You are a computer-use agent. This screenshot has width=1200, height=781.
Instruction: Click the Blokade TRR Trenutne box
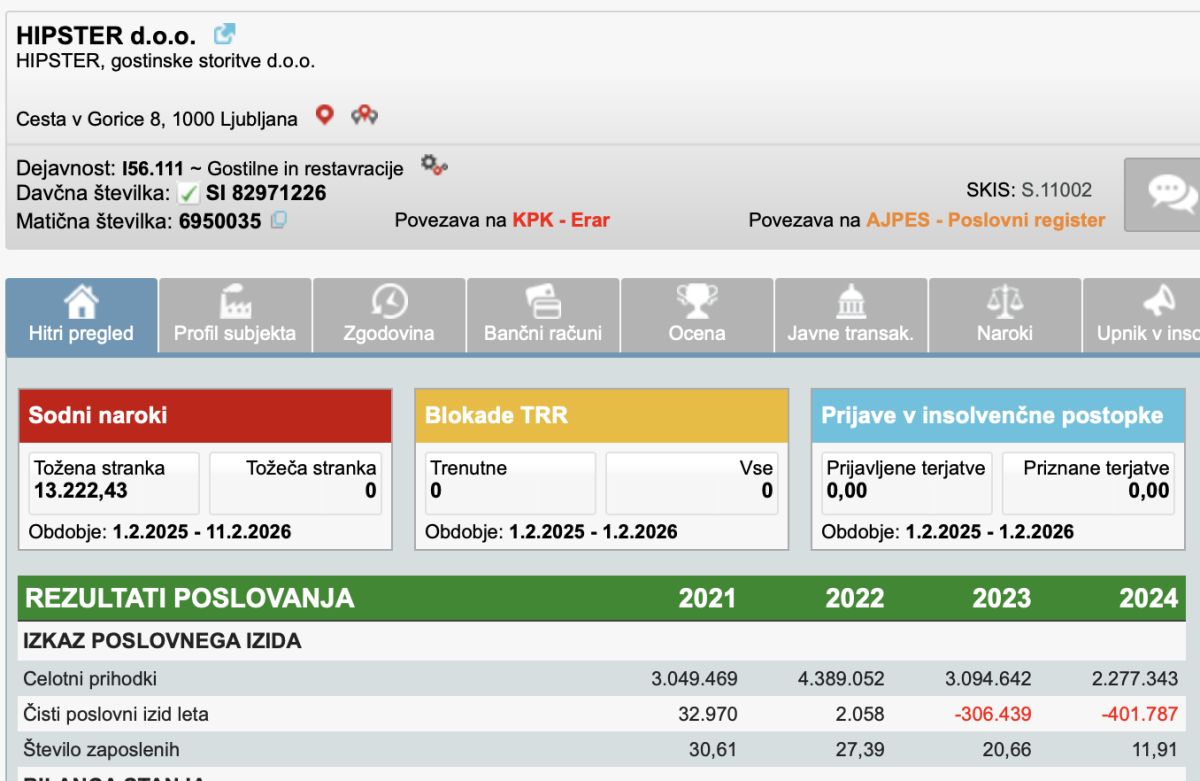point(510,481)
